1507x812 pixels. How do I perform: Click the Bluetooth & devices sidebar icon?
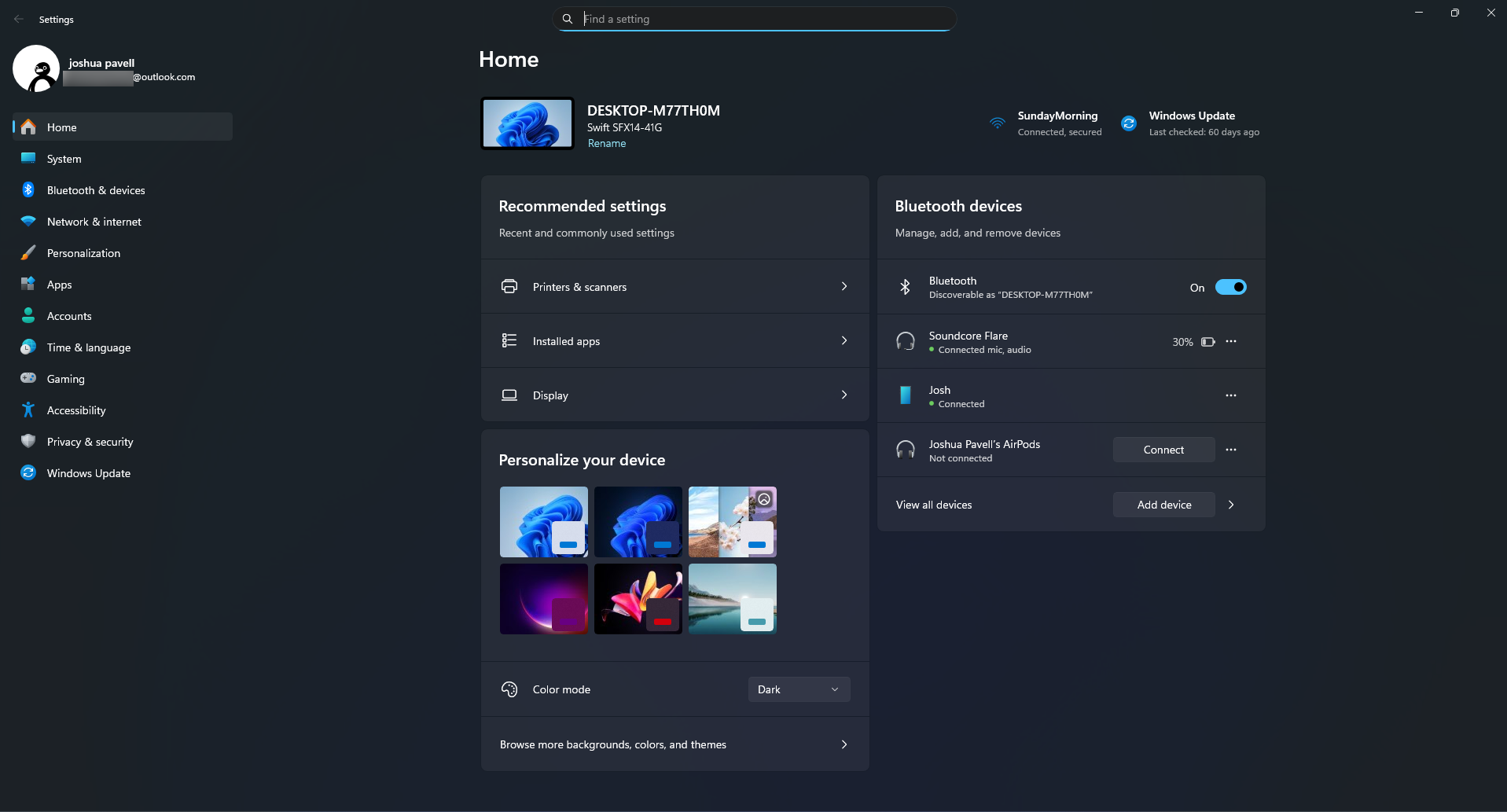(x=28, y=189)
